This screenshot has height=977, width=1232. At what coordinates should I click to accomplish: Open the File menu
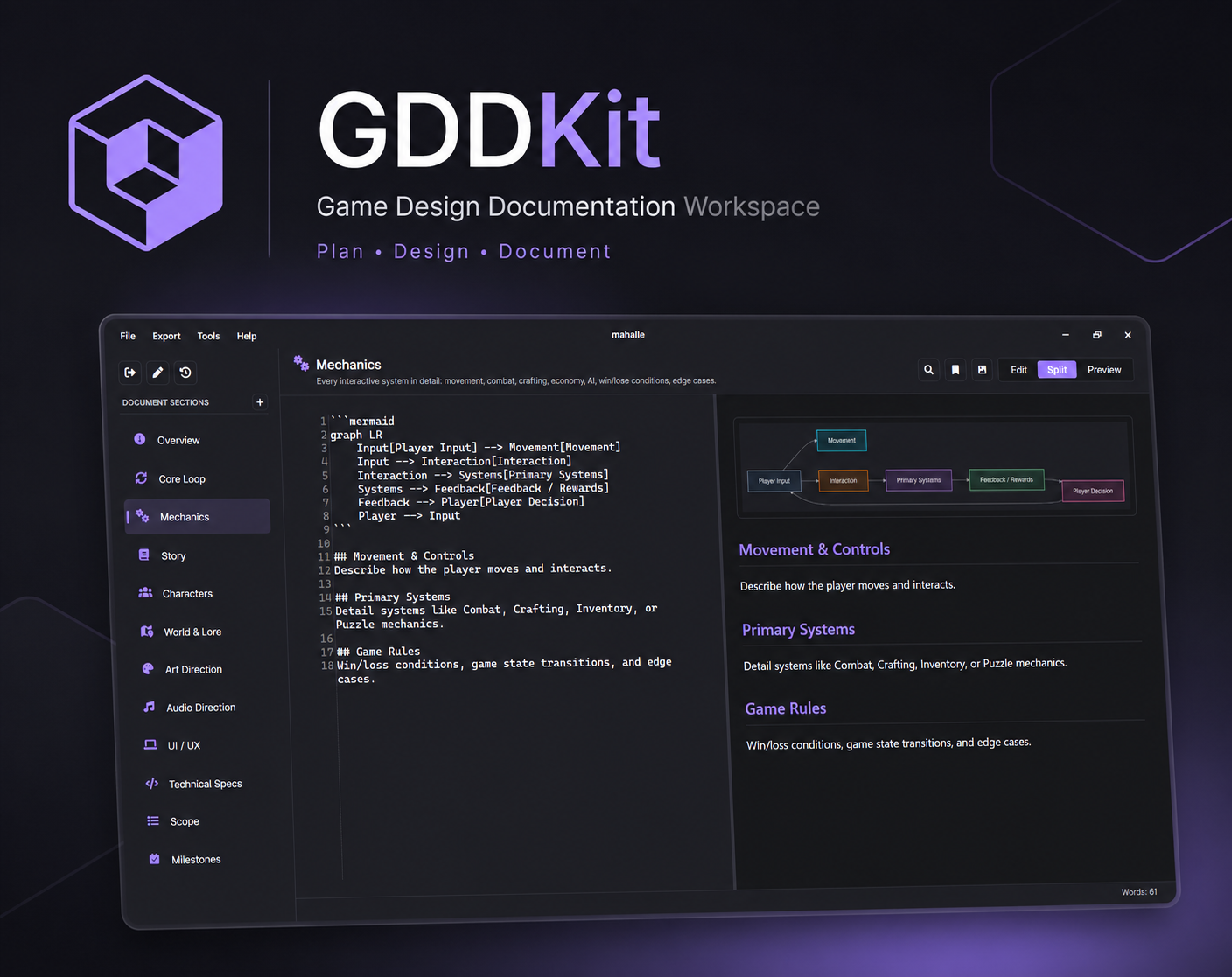[x=128, y=336]
